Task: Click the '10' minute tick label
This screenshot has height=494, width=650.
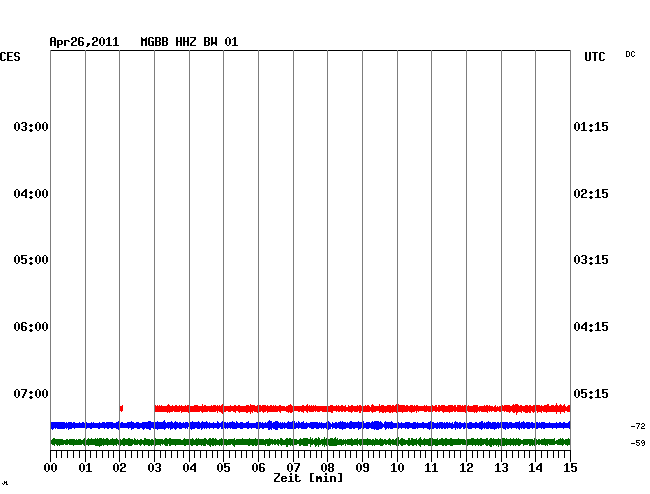Action: [397, 467]
